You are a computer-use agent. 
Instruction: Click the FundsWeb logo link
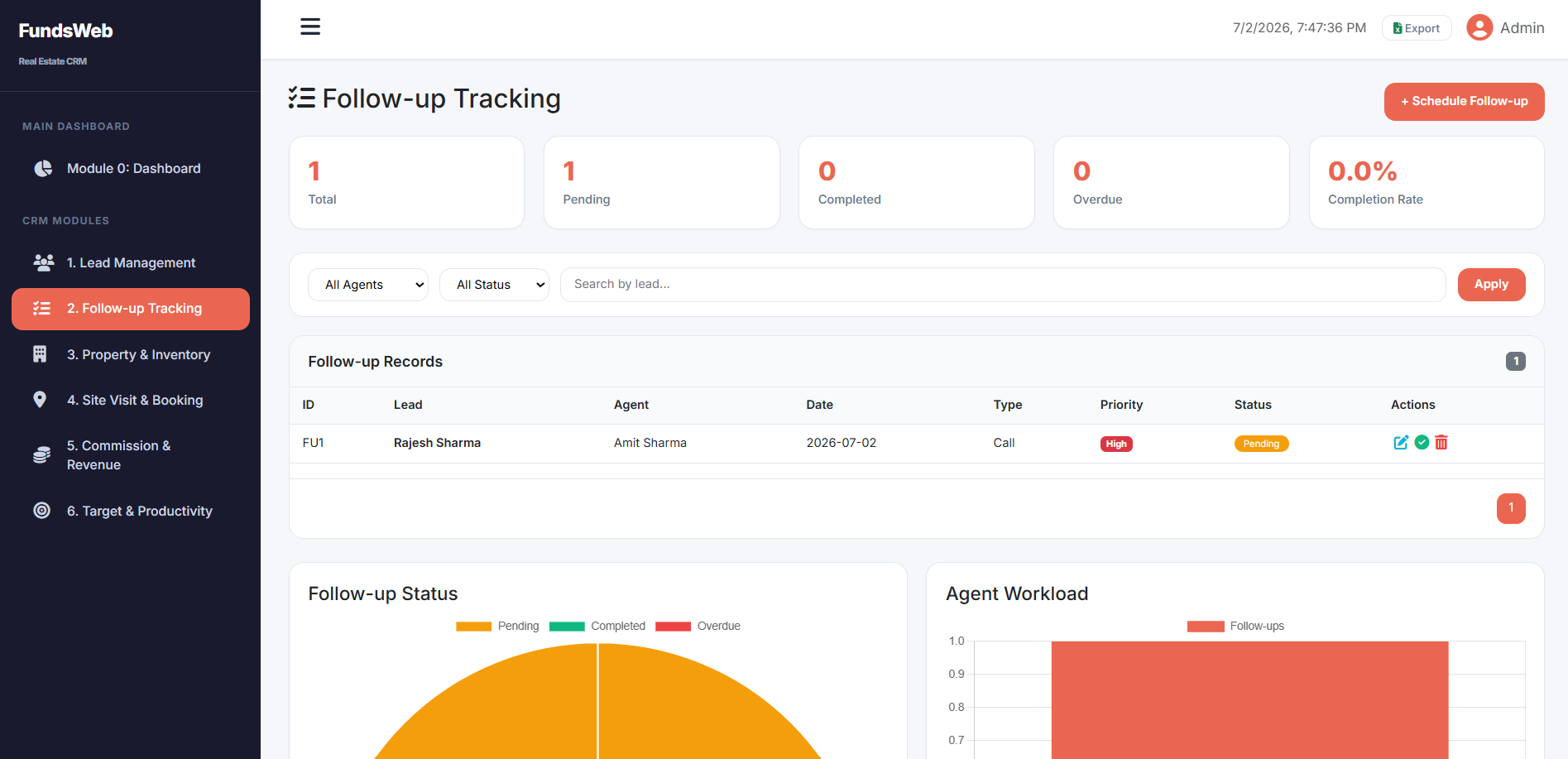click(65, 31)
